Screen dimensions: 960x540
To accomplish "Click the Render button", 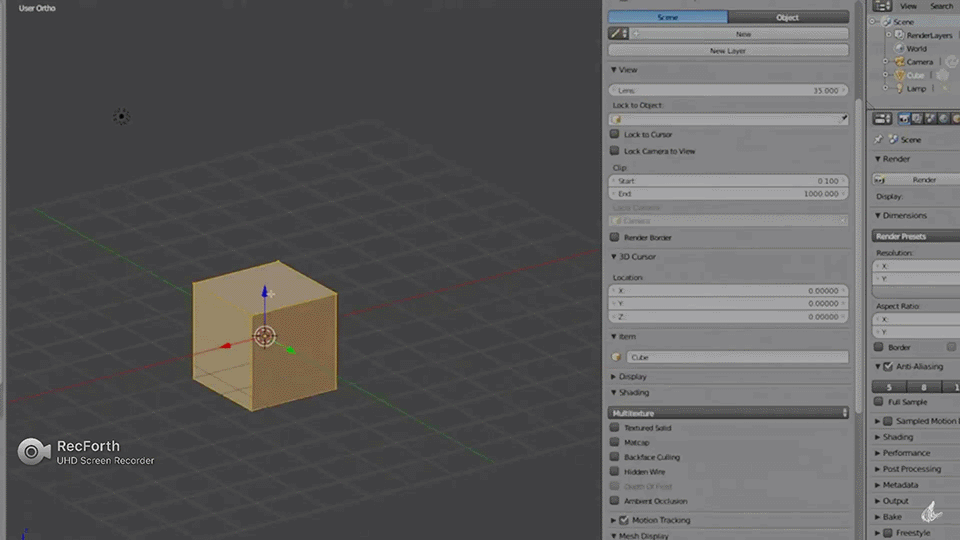I will [916, 179].
